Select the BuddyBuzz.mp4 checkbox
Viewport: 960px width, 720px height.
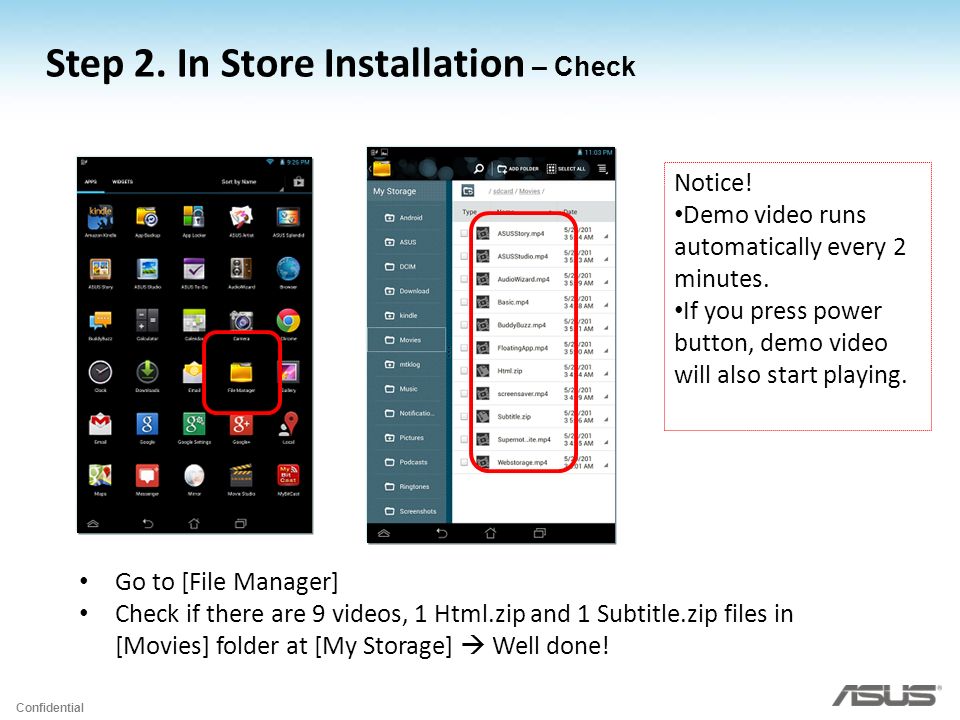(464, 325)
